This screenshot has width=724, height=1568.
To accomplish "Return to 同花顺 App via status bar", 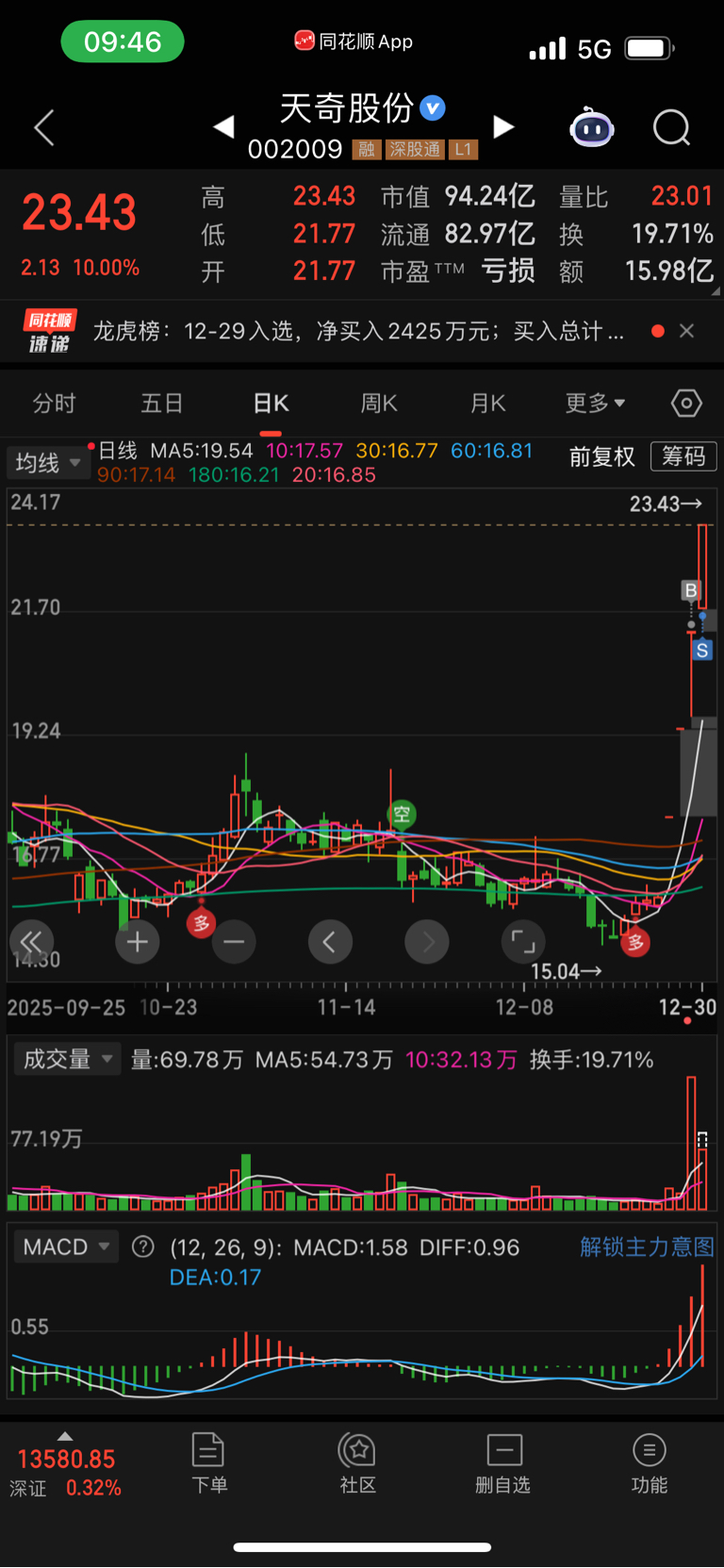I will coord(354,41).
